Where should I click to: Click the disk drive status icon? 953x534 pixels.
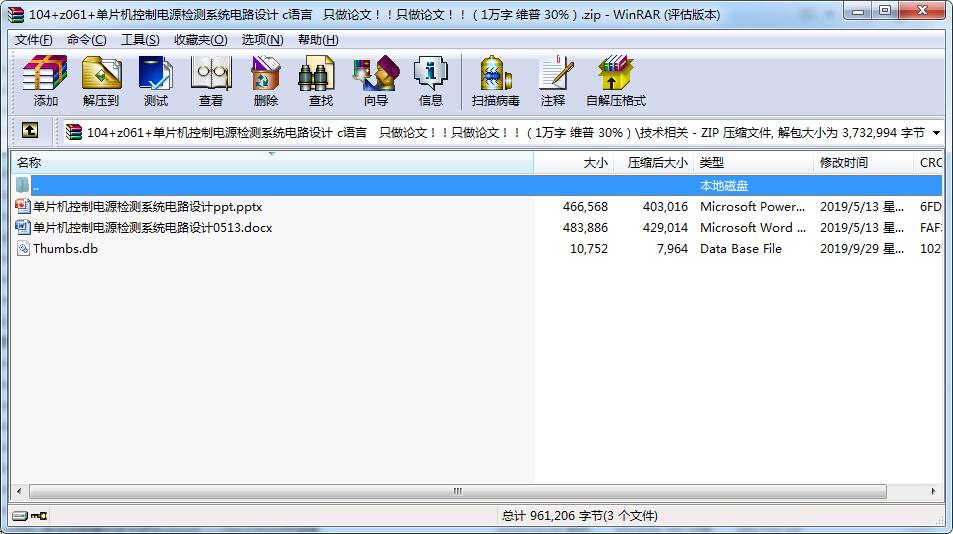[x=20, y=516]
